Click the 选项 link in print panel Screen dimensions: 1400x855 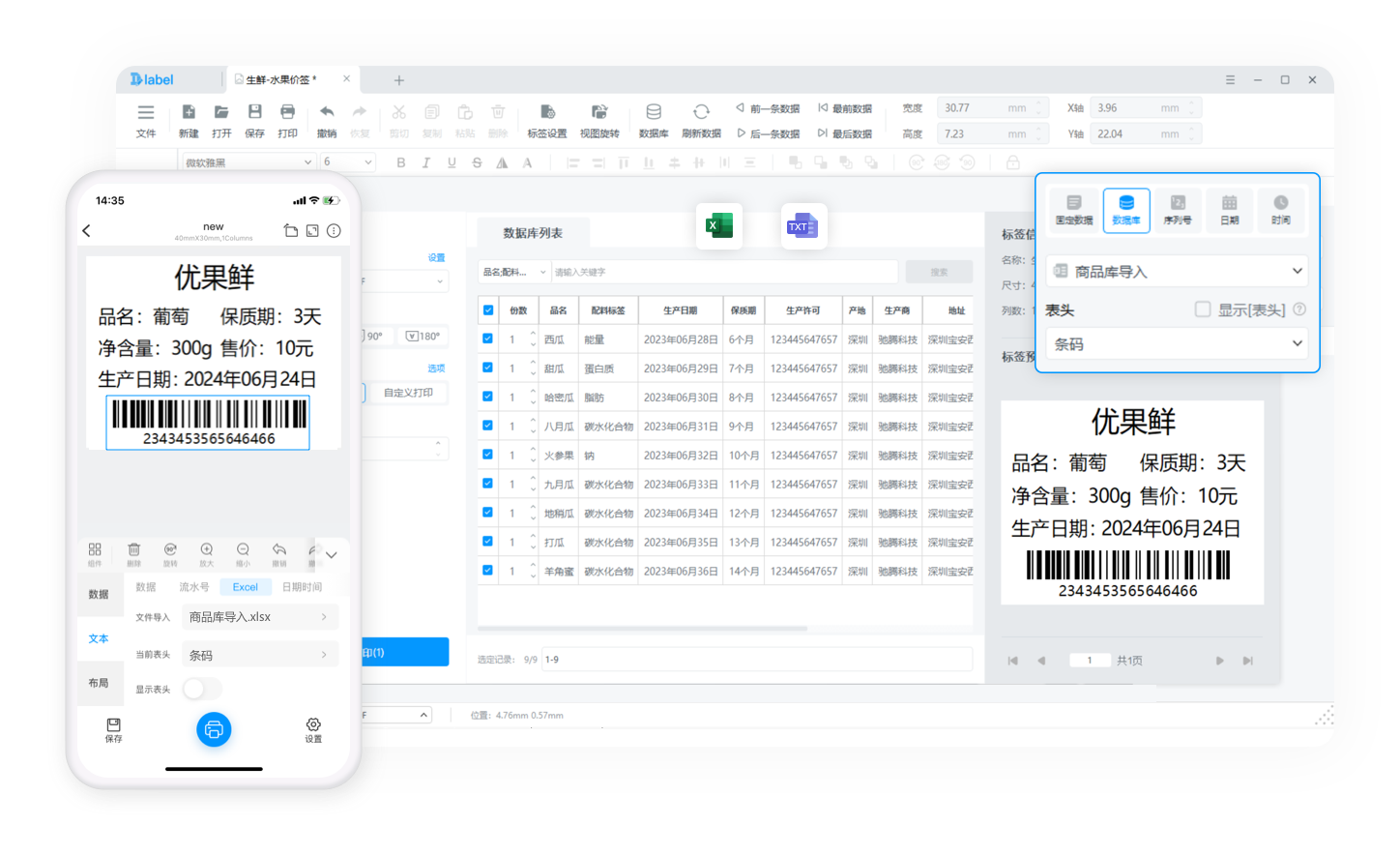(437, 368)
